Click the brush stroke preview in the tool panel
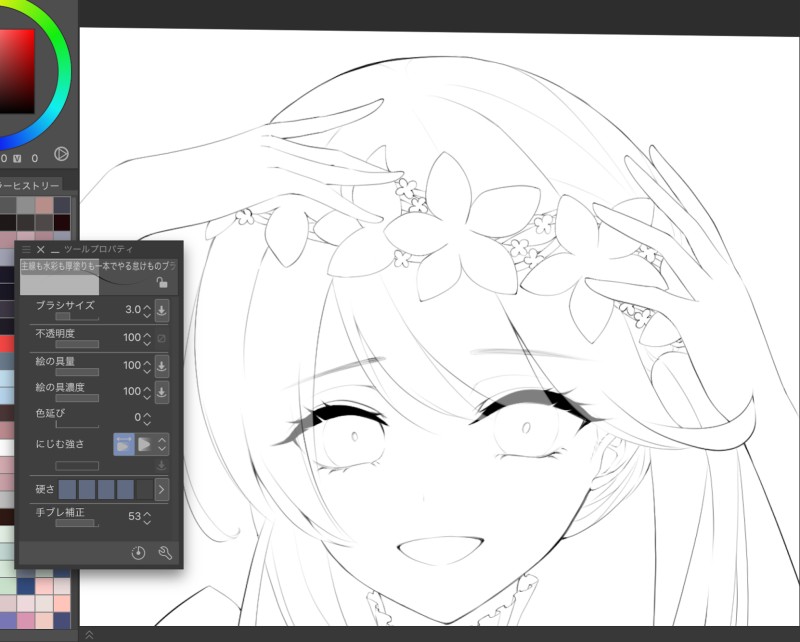The width and height of the screenshot is (800, 642). coord(98,277)
